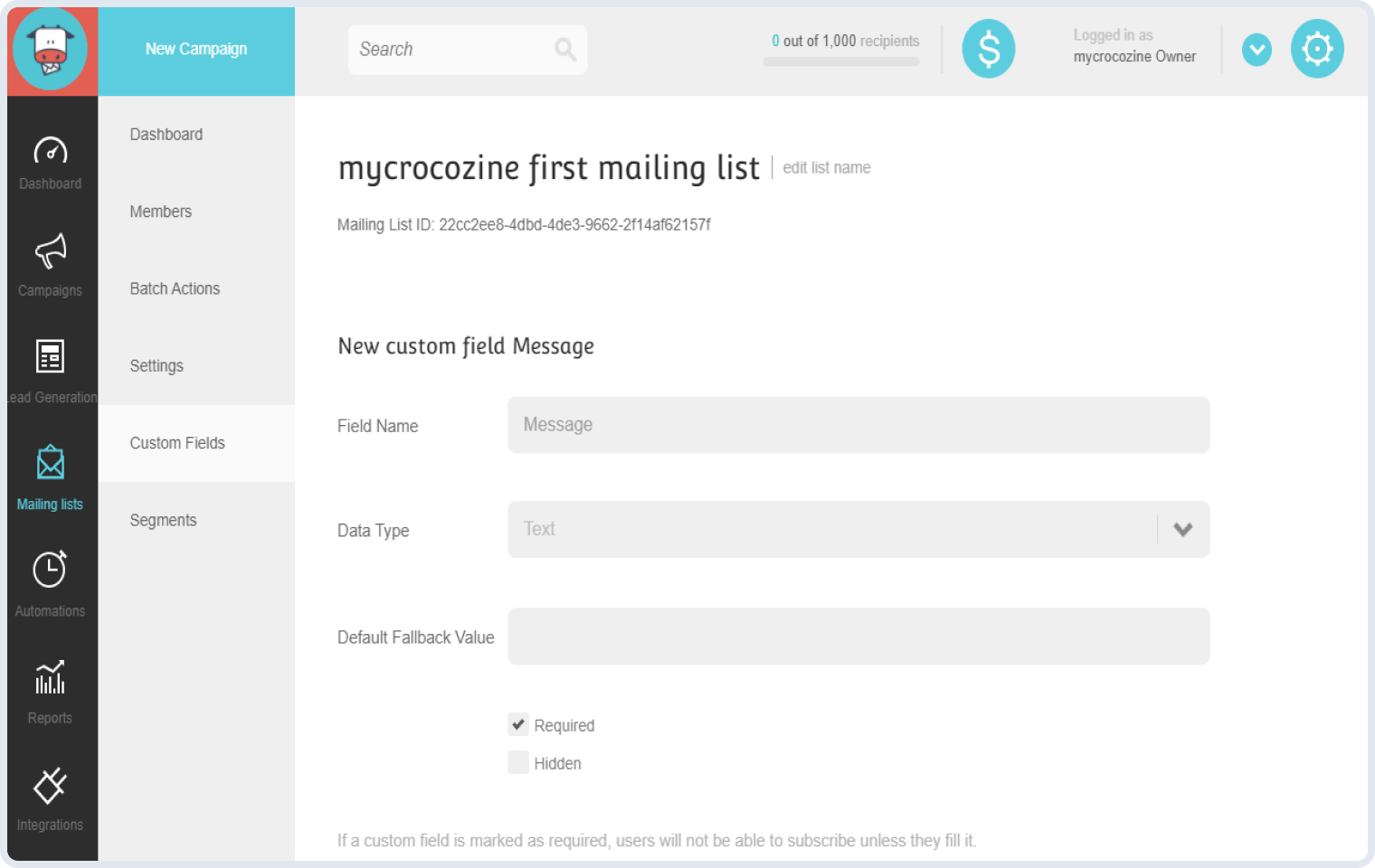This screenshot has width=1375, height=868.
Task: Open the Data Type dropdown
Action: point(1182,530)
